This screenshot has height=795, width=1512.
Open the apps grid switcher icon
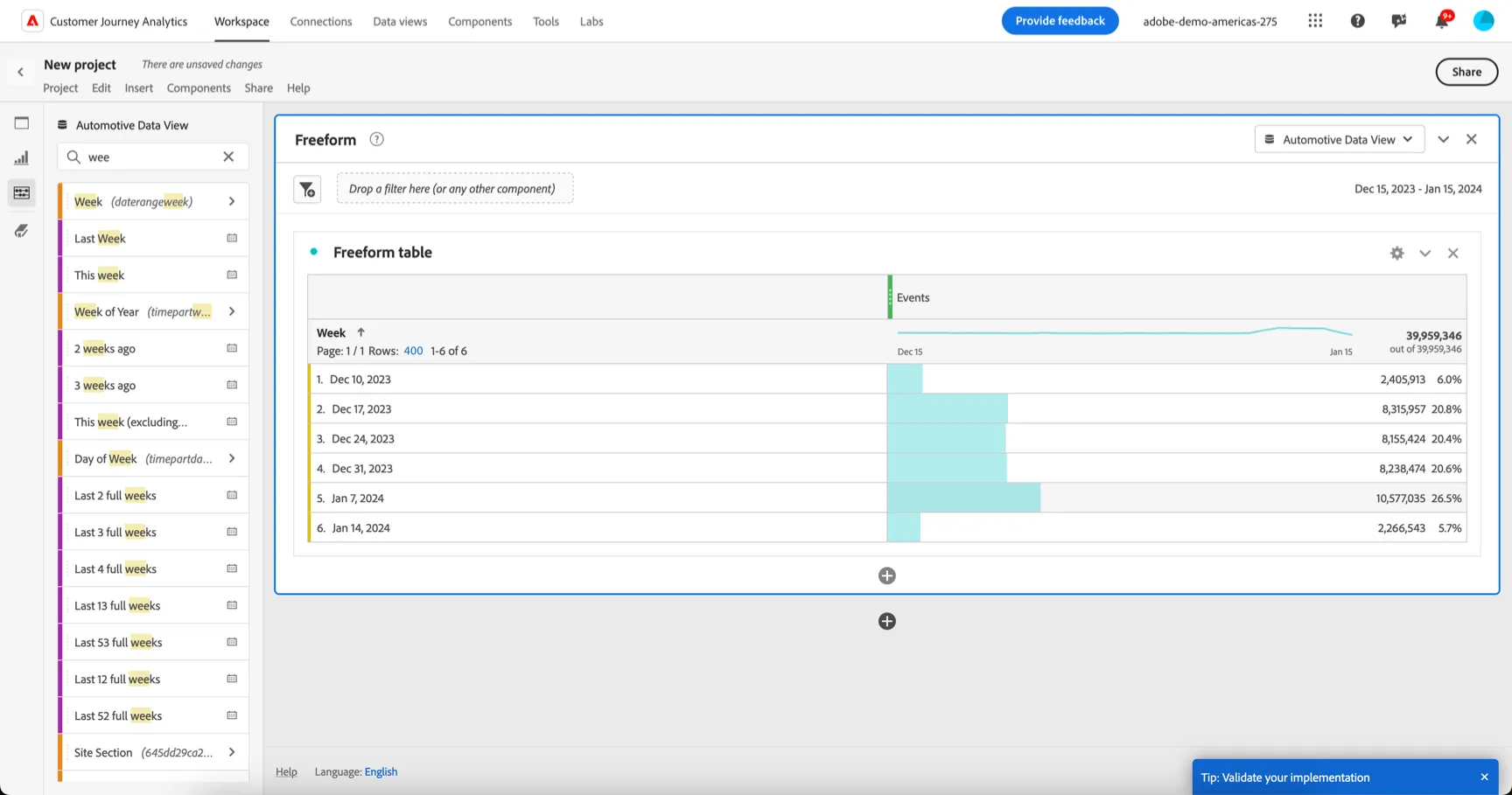1315,21
